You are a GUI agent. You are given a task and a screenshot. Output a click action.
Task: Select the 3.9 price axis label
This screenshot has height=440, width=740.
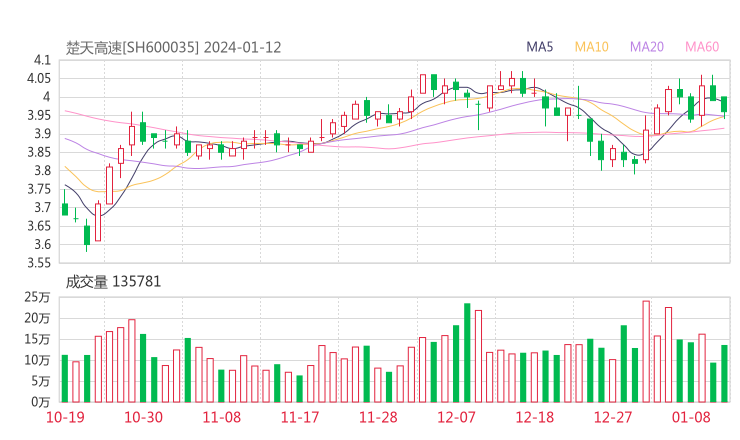42,134
